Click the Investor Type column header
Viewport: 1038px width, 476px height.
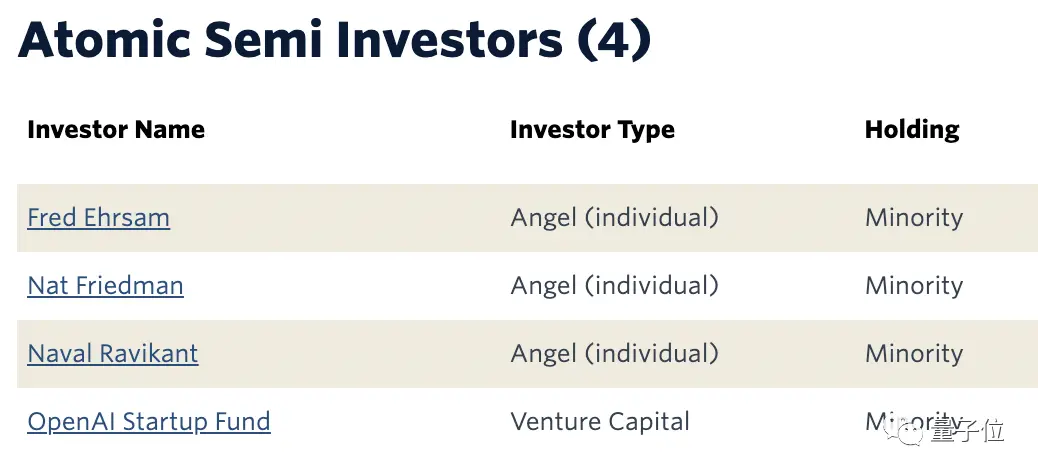[x=592, y=130]
